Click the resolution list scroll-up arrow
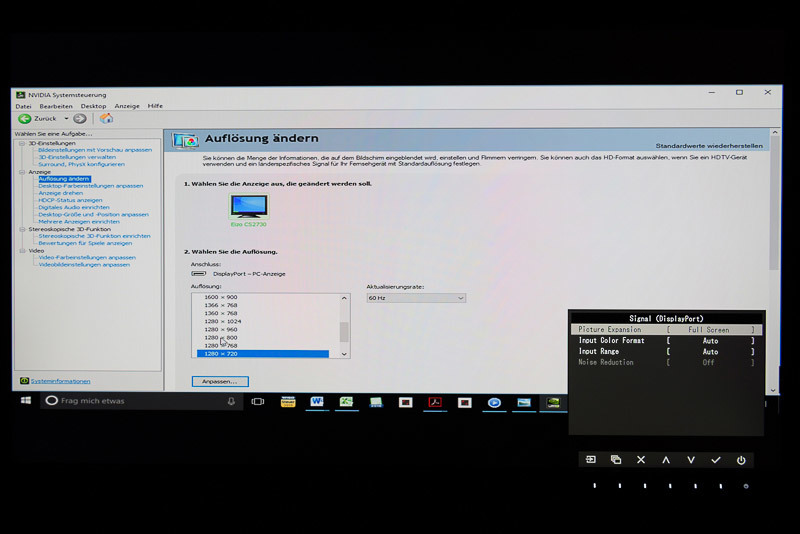 [x=344, y=298]
